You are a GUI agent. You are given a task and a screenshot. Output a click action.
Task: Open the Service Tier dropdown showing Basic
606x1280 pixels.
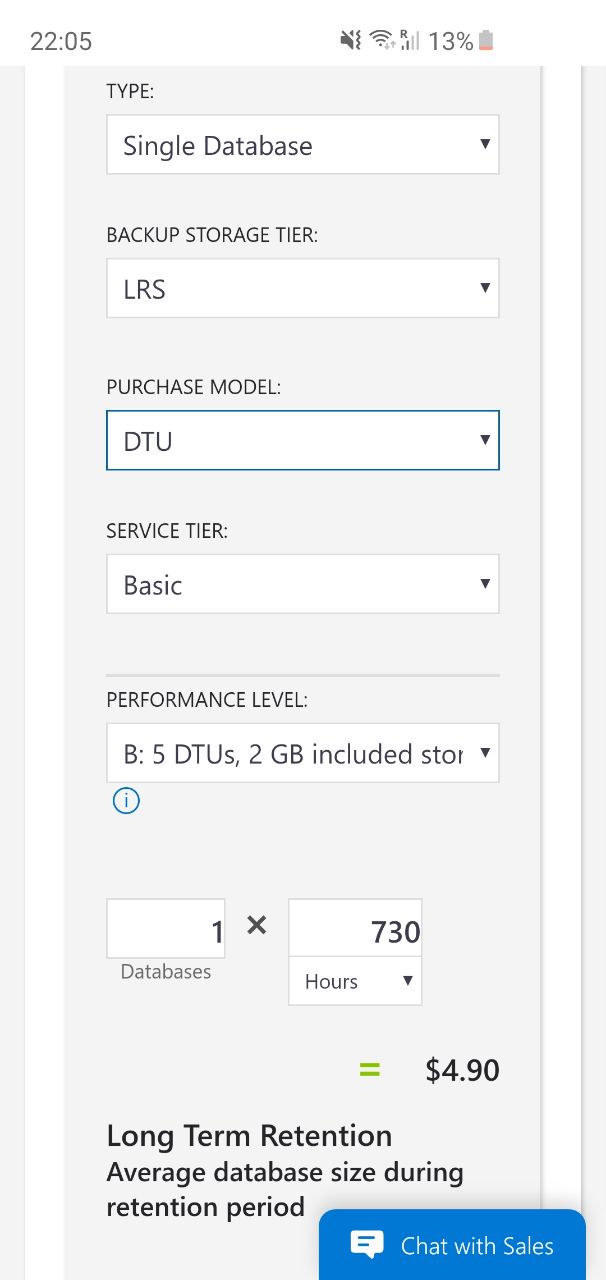[x=302, y=584]
